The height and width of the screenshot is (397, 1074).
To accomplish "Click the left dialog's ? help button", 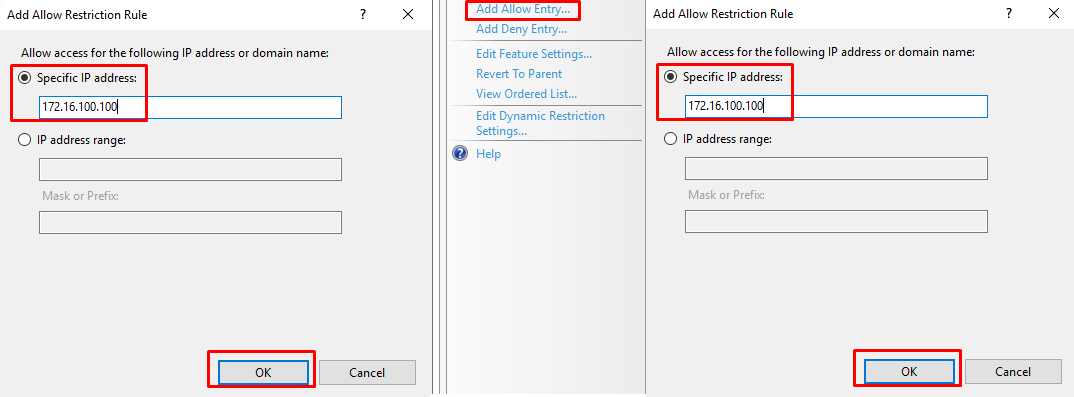I will [x=363, y=14].
